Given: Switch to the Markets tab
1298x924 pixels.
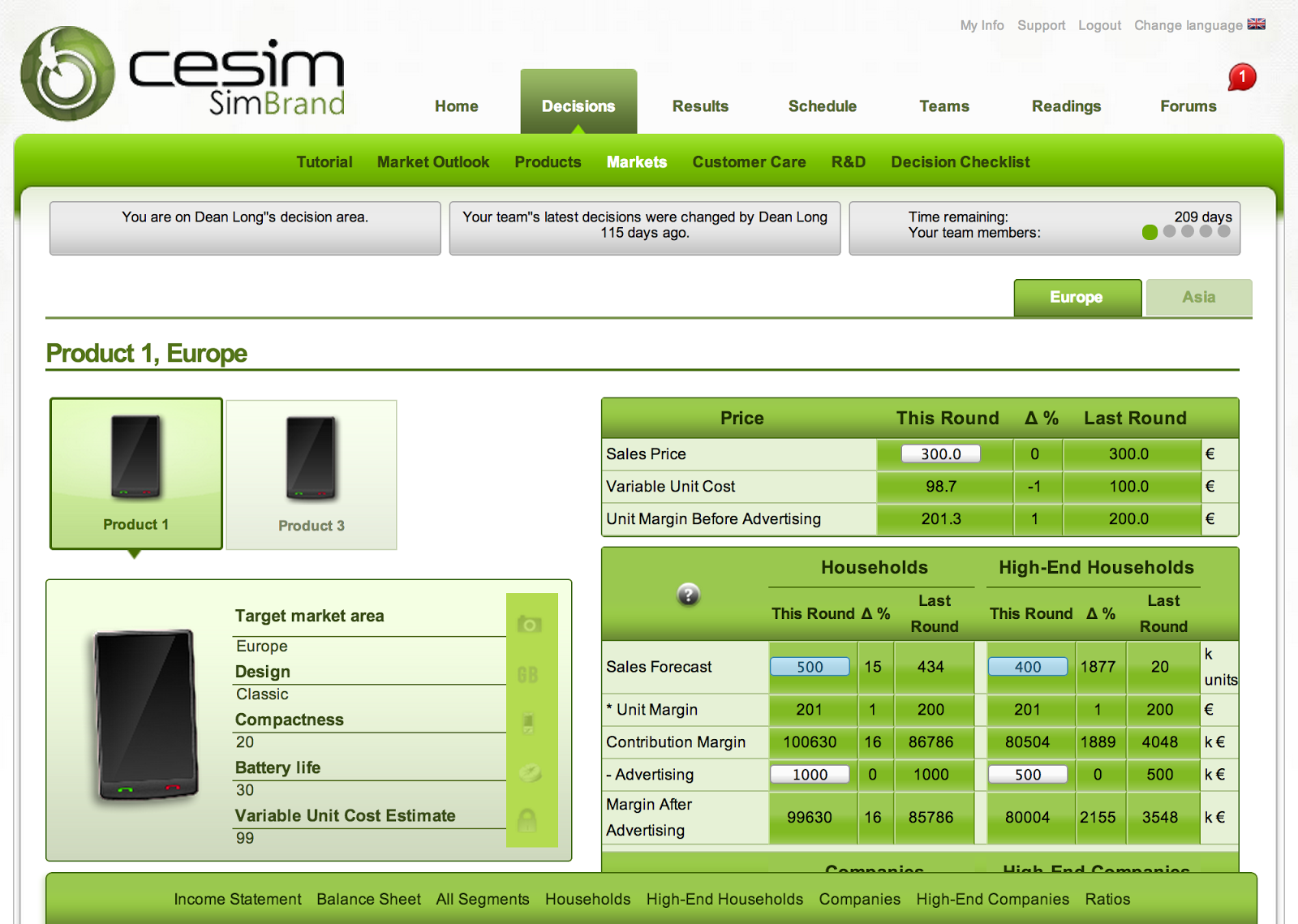Looking at the screenshot, I should 636,161.
